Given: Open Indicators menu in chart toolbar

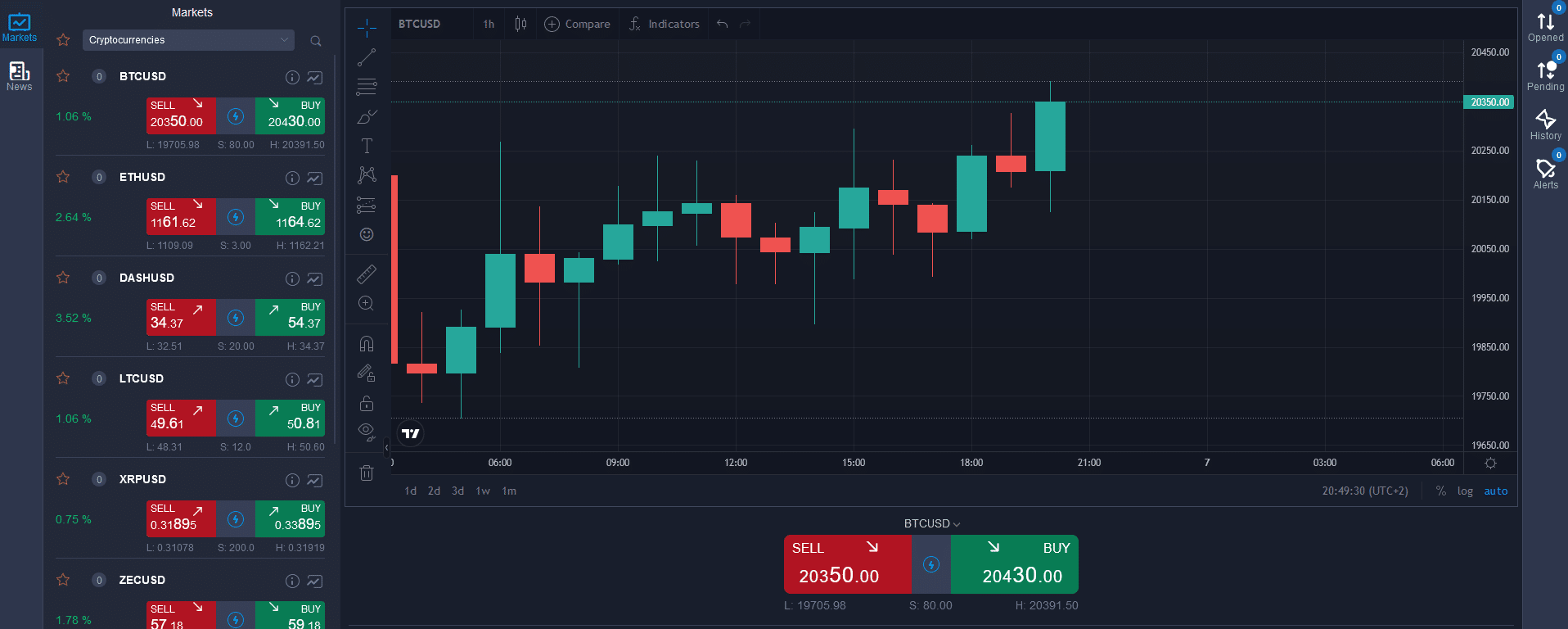Looking at the screenshot, I should [665, 25].
